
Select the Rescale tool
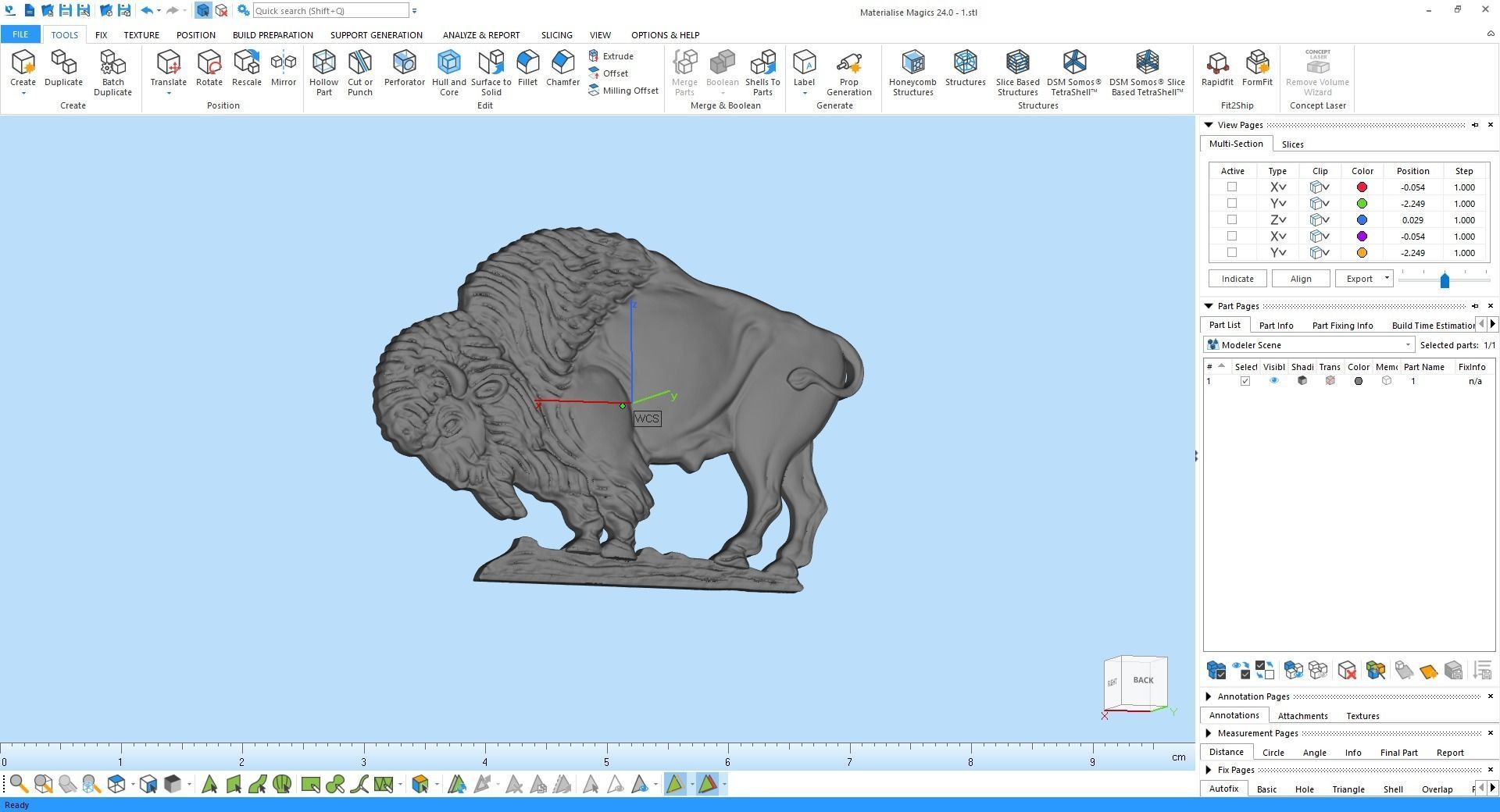(x=246, y=70)
